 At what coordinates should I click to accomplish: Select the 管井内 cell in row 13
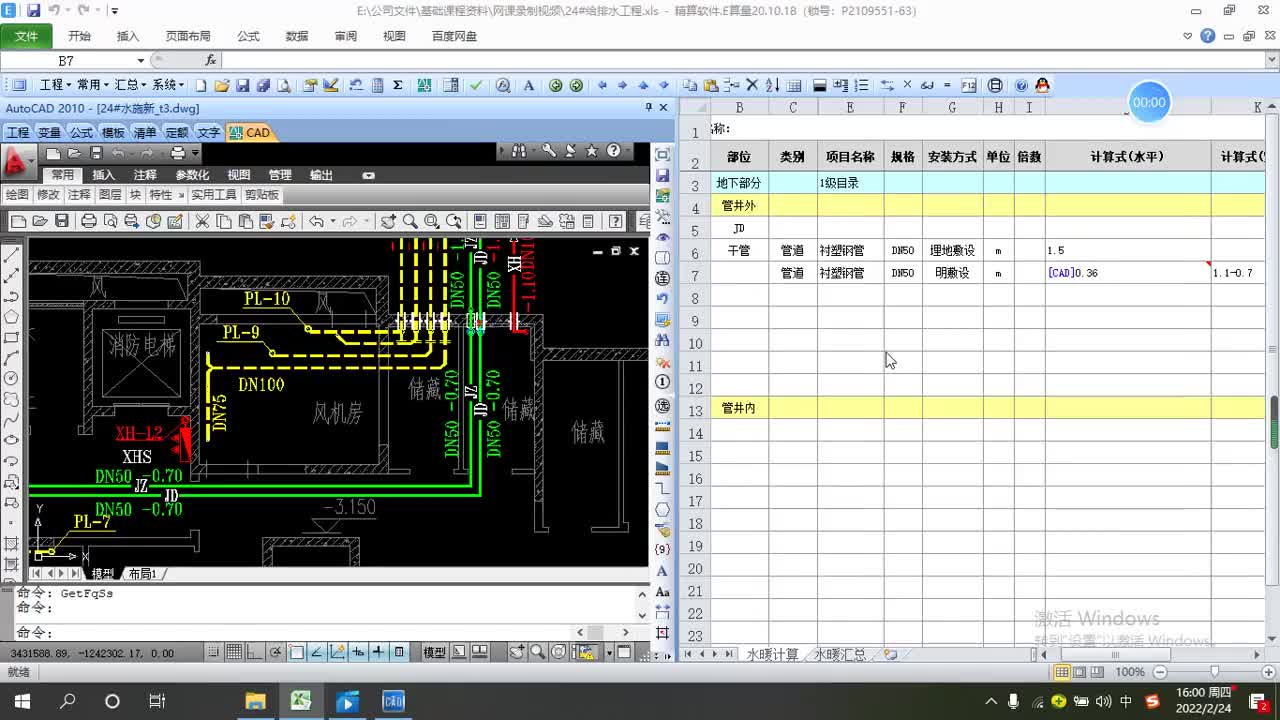739,408
